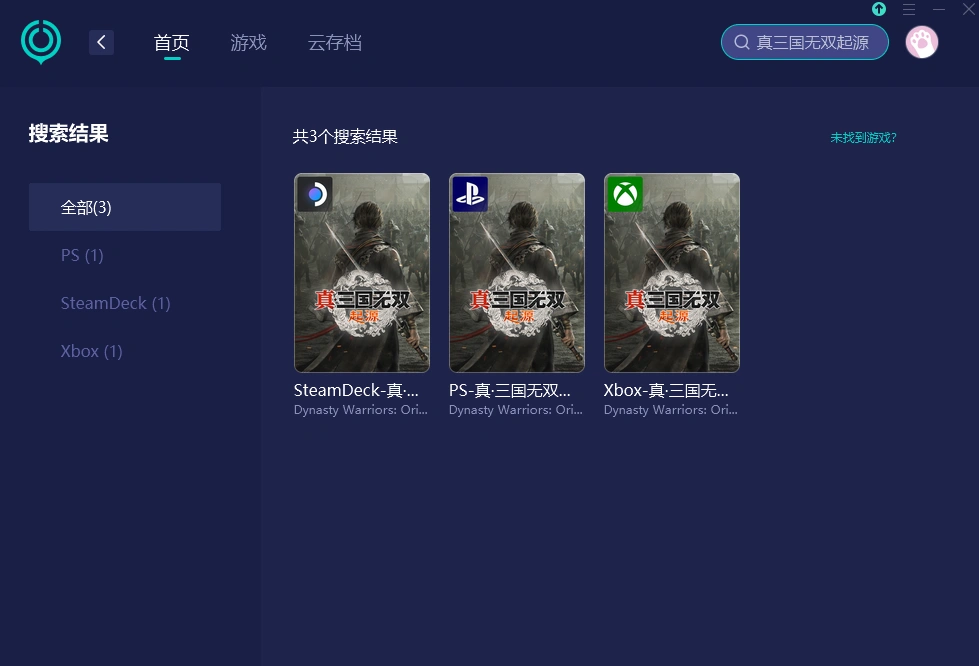
Task: Click the green update arrow icon
Action: pos(878,9)
